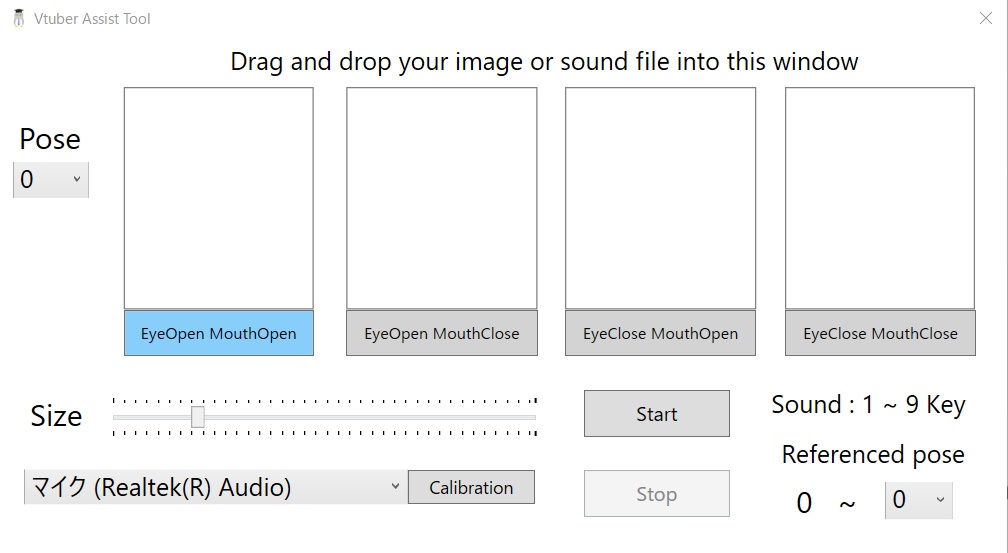
Task: Click the image slot above EyeClose MouthOpen
Action: [x=660, y=198]
